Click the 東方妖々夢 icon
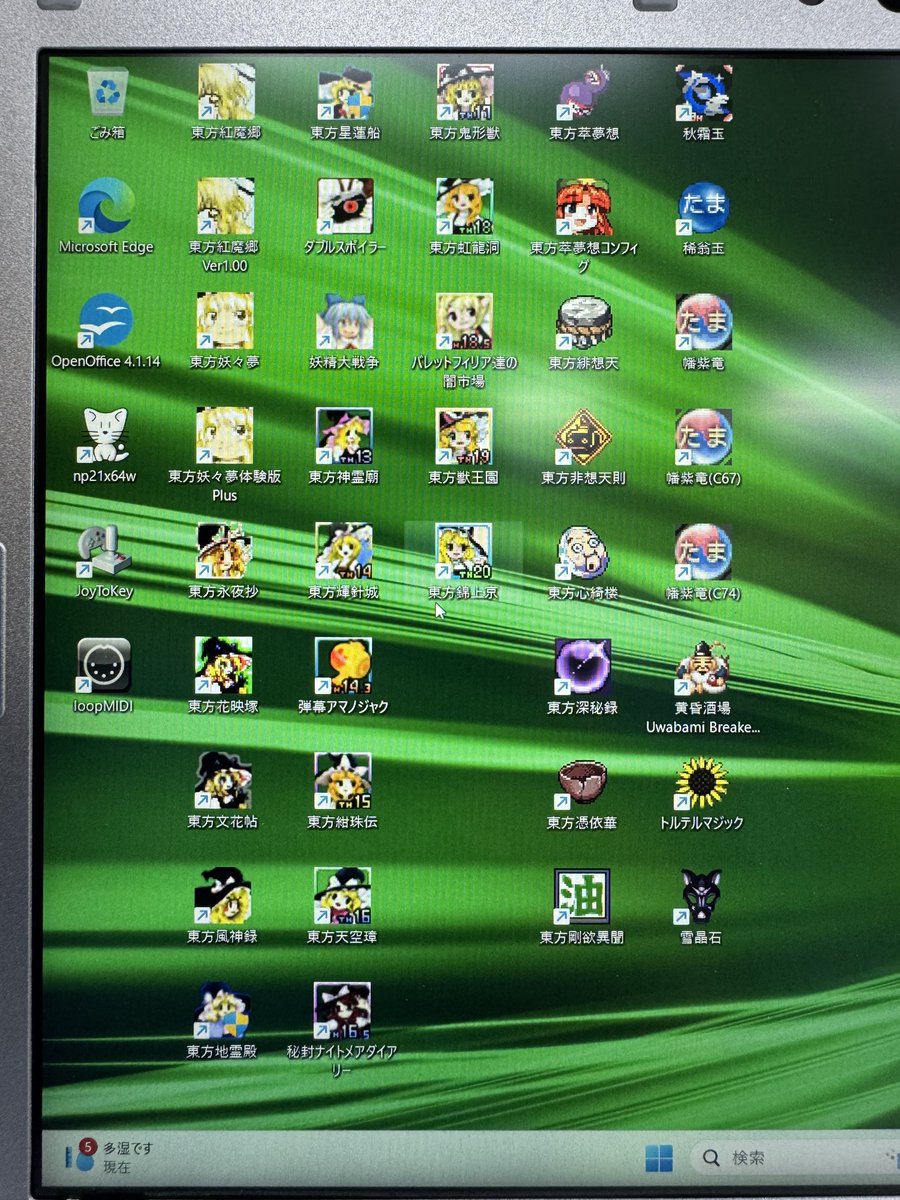 click(225, 320)
